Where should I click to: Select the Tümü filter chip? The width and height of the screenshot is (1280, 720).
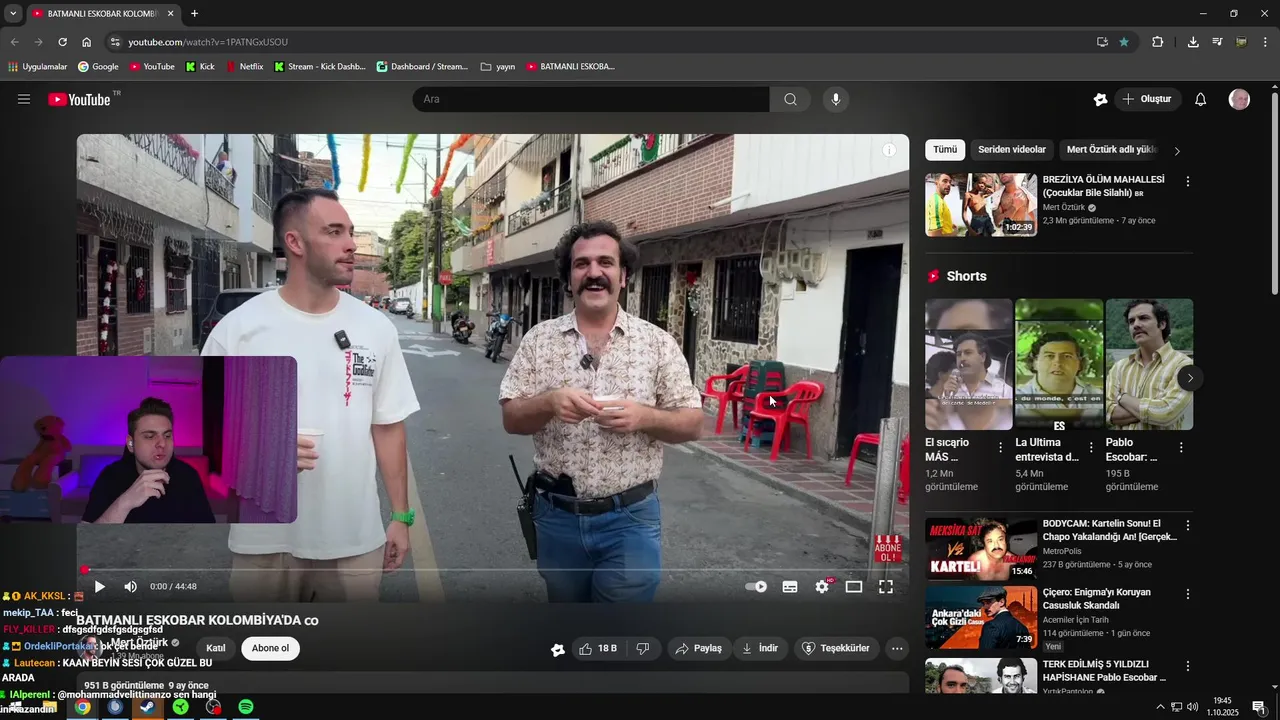pos(945,150)
